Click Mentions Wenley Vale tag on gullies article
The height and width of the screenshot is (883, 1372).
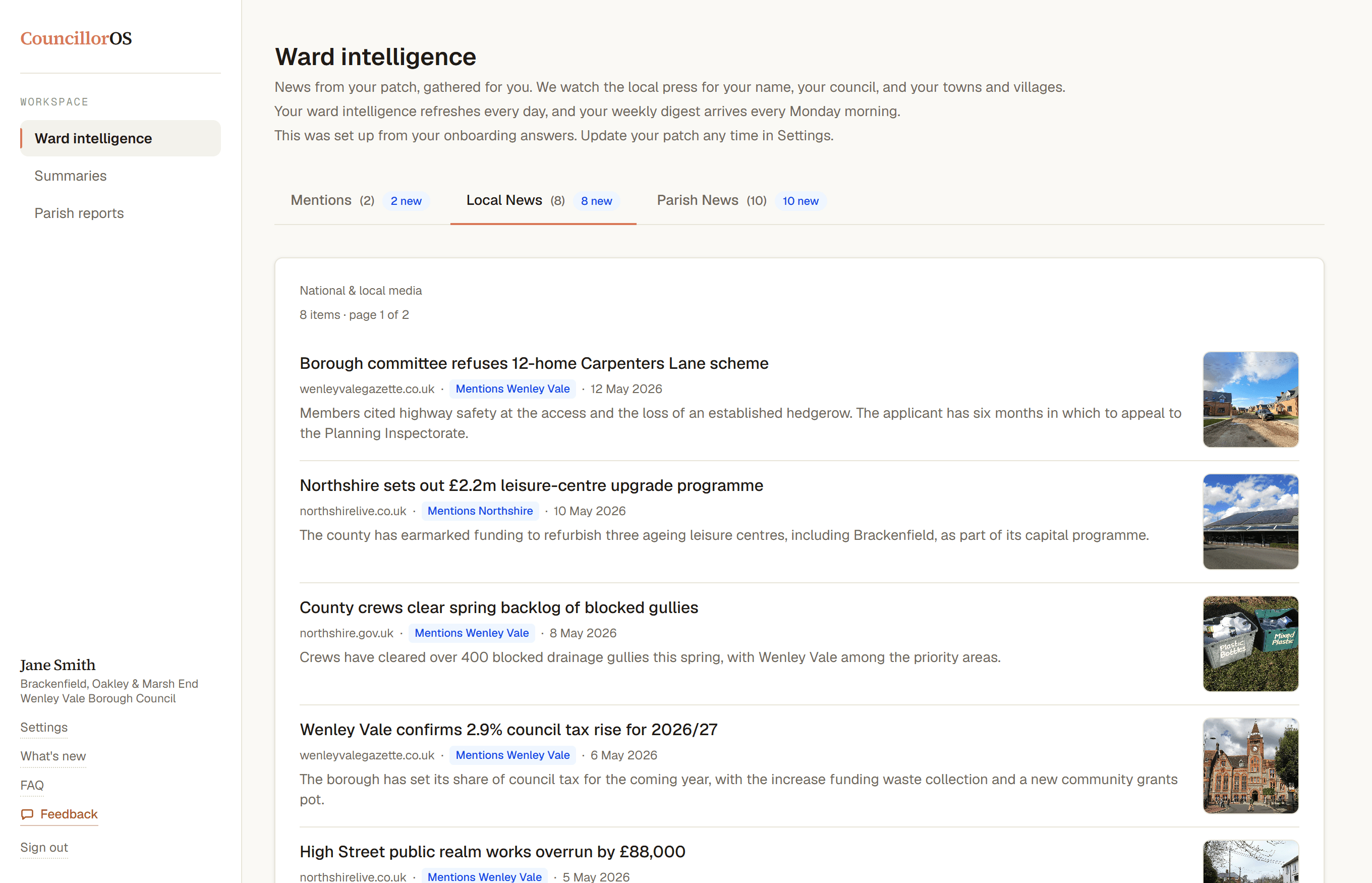(472, 633)
